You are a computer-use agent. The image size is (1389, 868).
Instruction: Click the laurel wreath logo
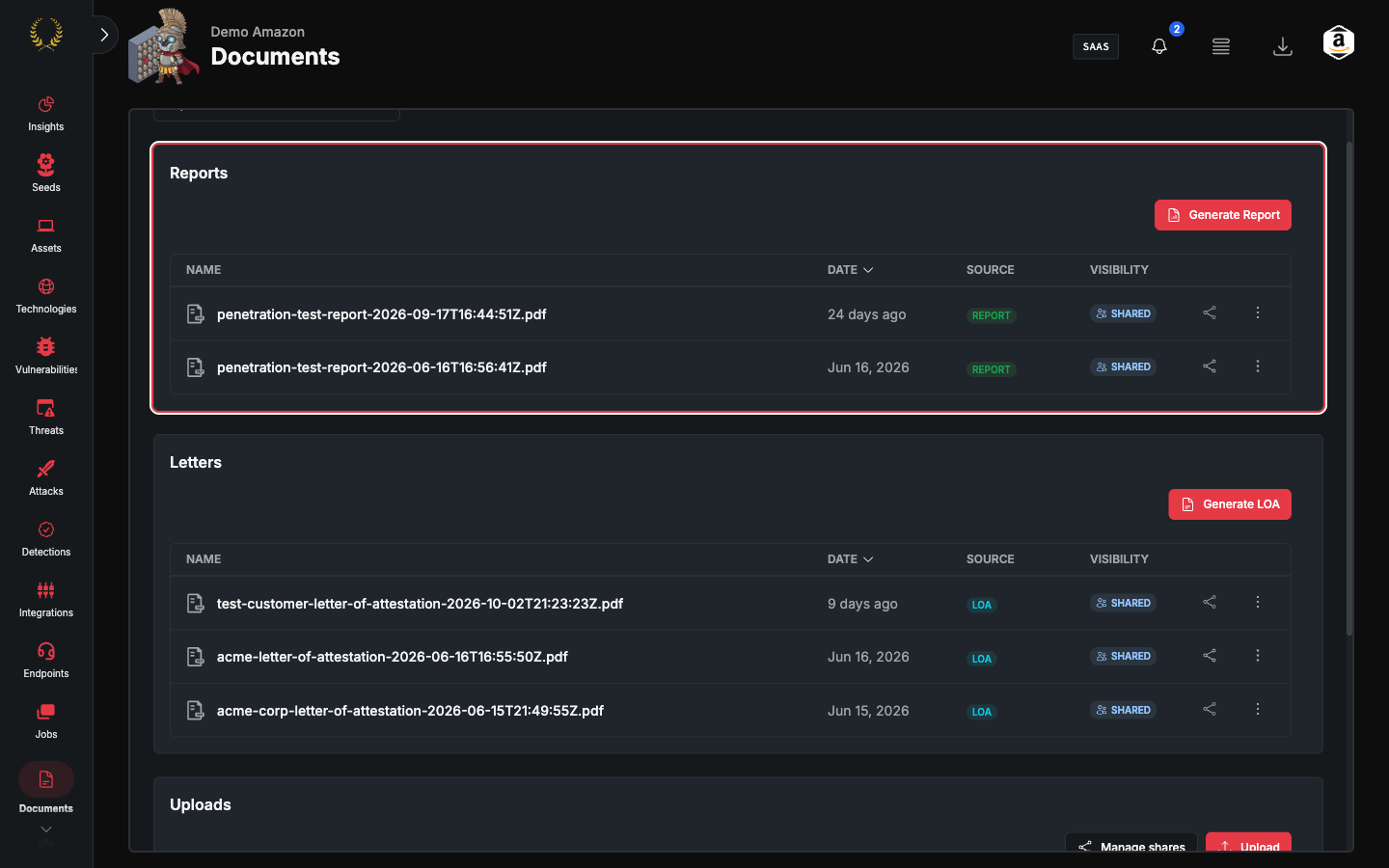46,35
